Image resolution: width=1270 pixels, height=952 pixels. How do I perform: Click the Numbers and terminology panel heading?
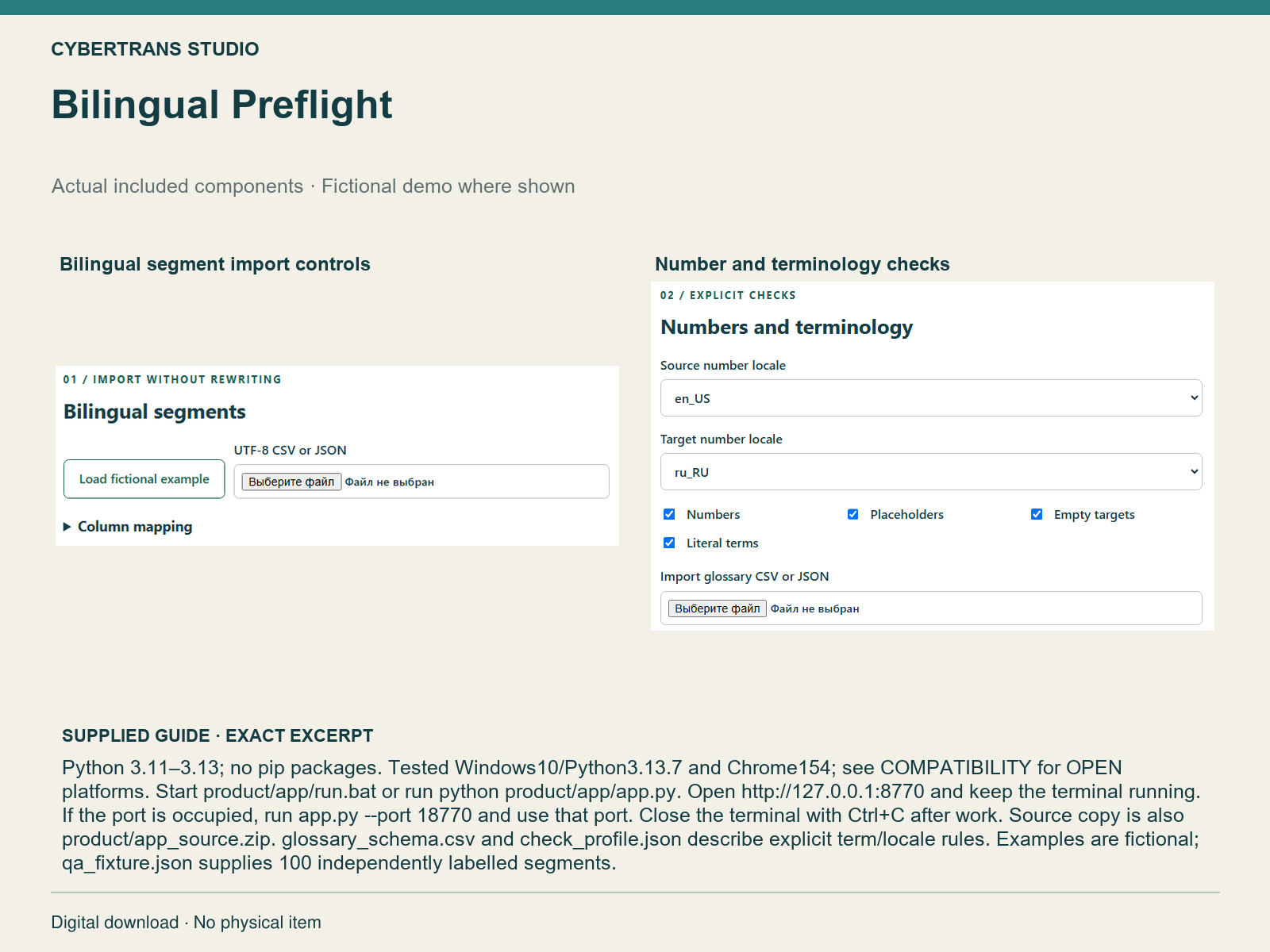click(x=787, y=327)
